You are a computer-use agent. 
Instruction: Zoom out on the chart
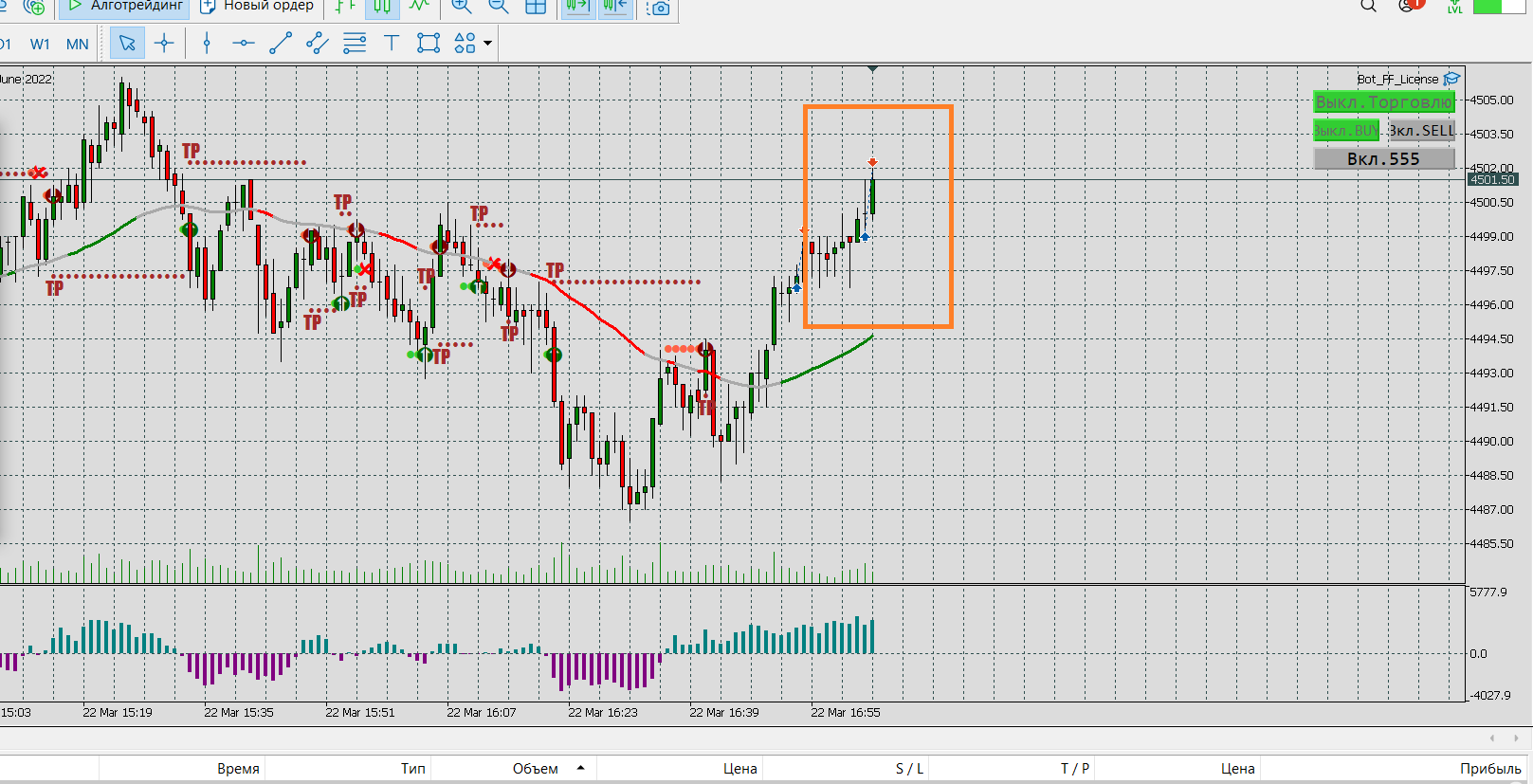point(498,7)
